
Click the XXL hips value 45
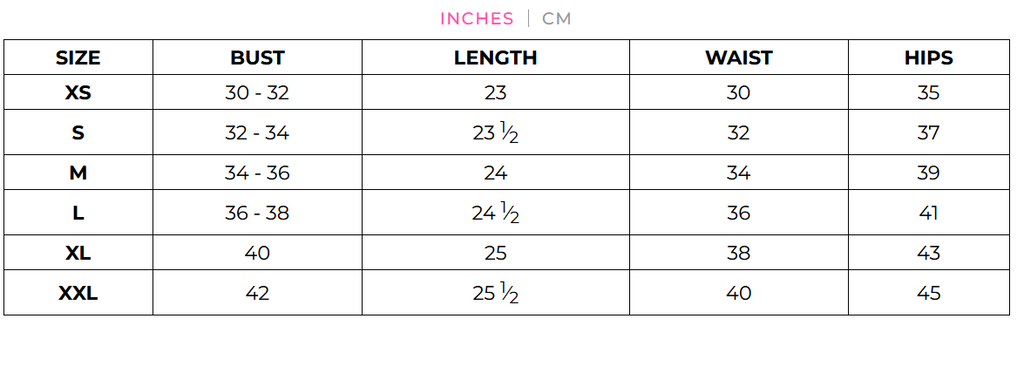[x=929, y=293]
